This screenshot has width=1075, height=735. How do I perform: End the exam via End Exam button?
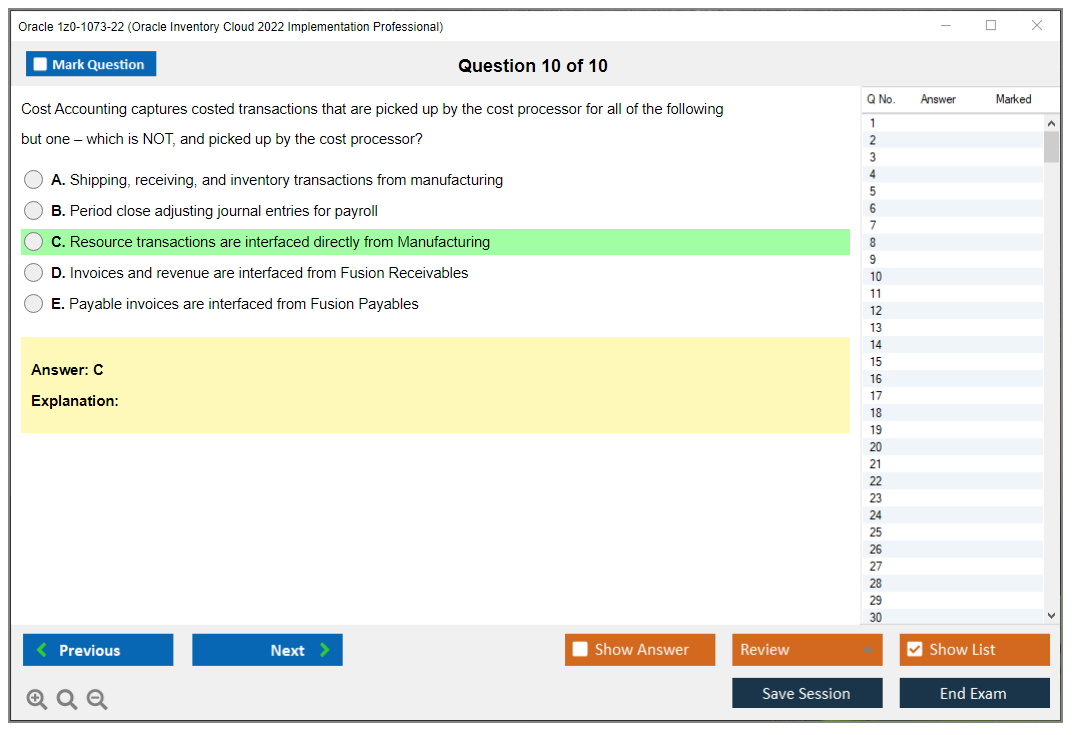click(974, 692)
